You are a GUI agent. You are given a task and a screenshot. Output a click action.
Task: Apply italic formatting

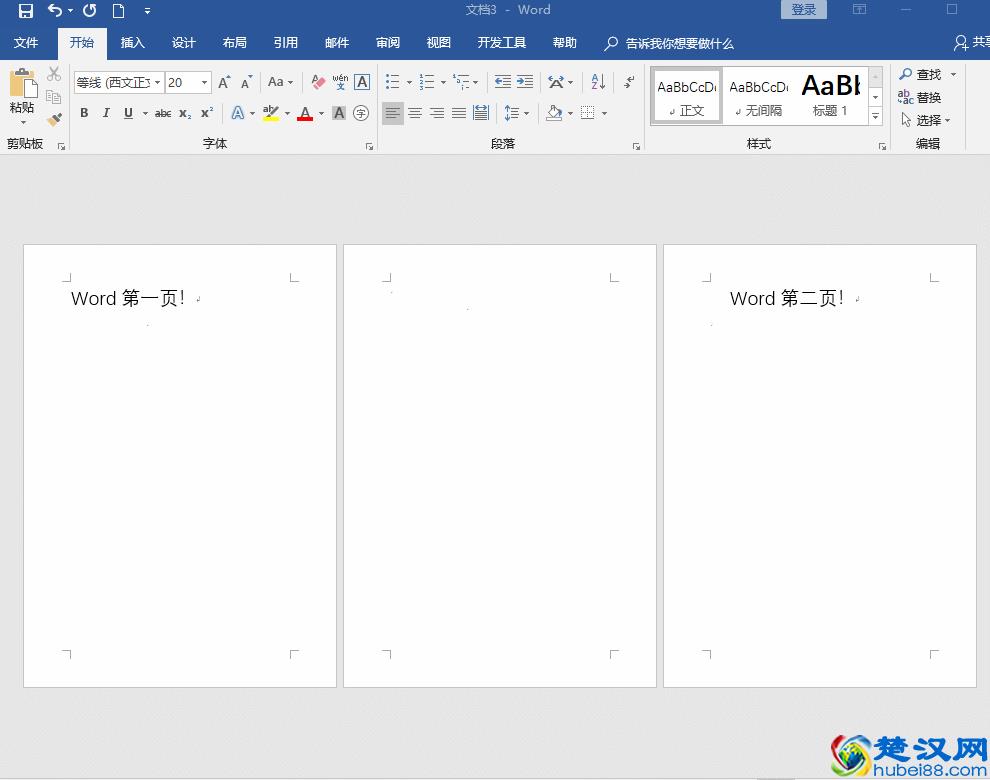106,113
